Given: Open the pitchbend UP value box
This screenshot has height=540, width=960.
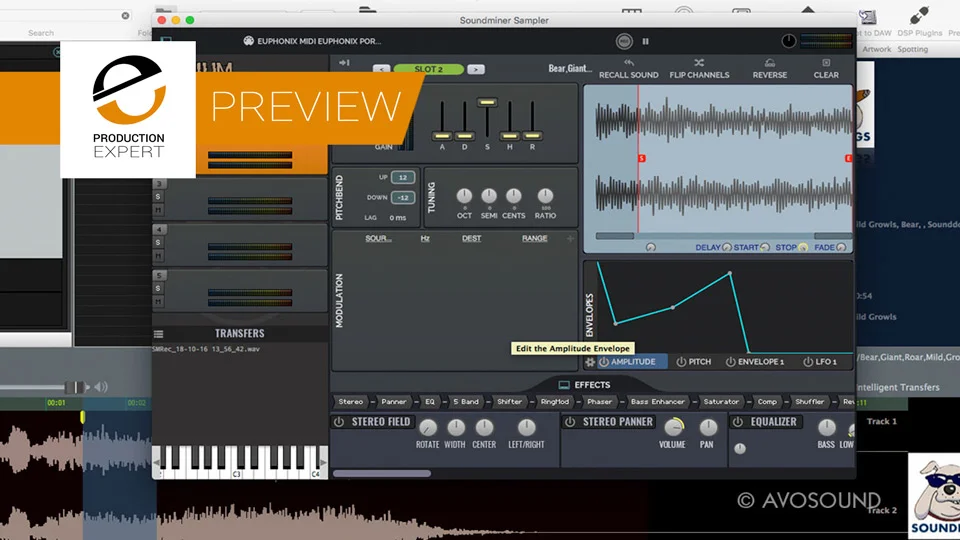Looking at the screenshot, I should (403, 178).
